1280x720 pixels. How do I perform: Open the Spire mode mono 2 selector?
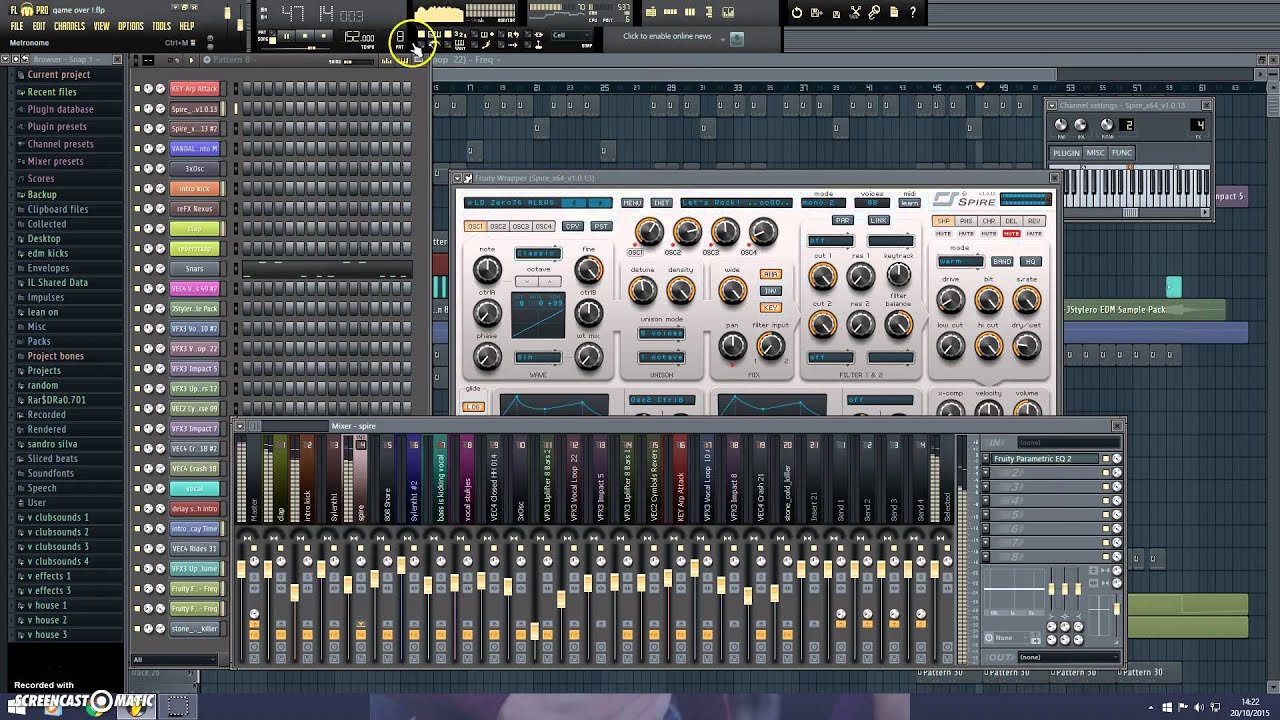(x=824, y=203)
